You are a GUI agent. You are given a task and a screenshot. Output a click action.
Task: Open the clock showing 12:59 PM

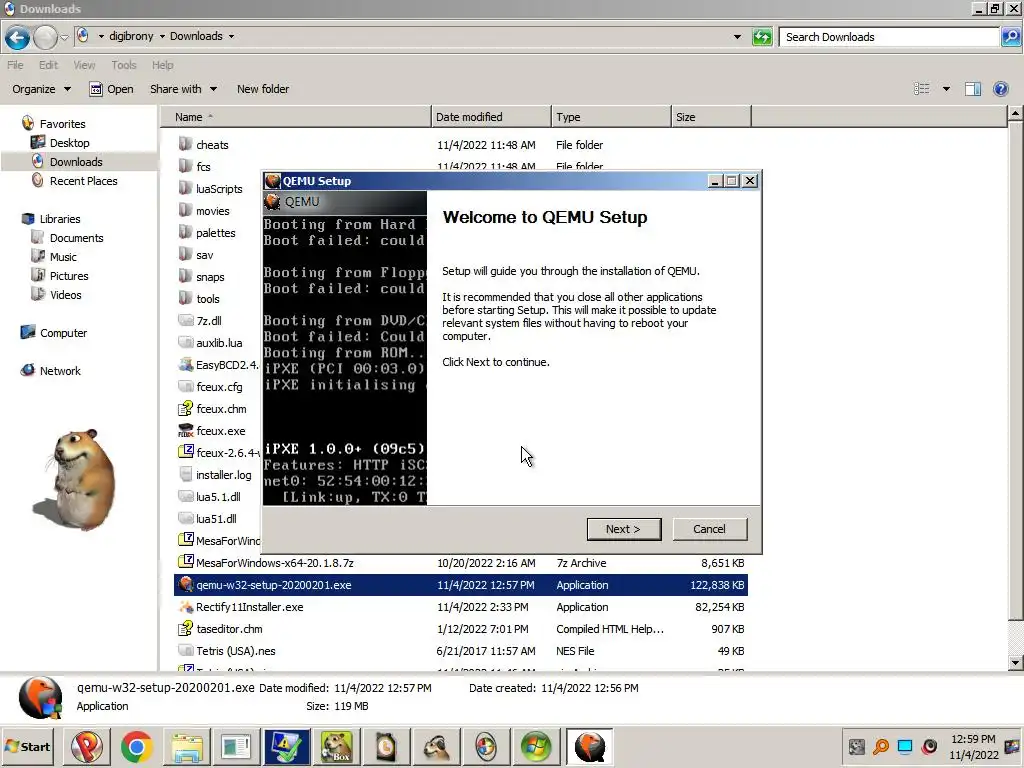(x=973, y=746)
